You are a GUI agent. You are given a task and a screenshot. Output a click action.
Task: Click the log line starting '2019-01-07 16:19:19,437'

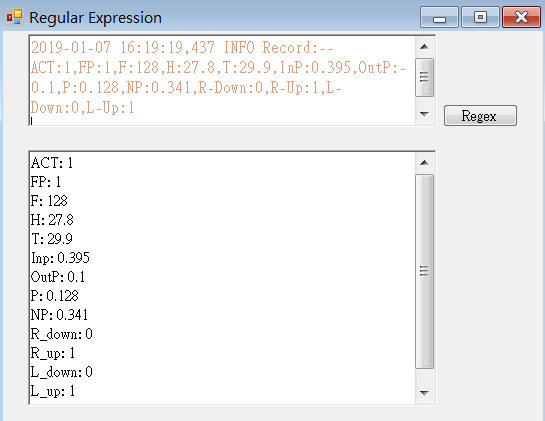182,48
